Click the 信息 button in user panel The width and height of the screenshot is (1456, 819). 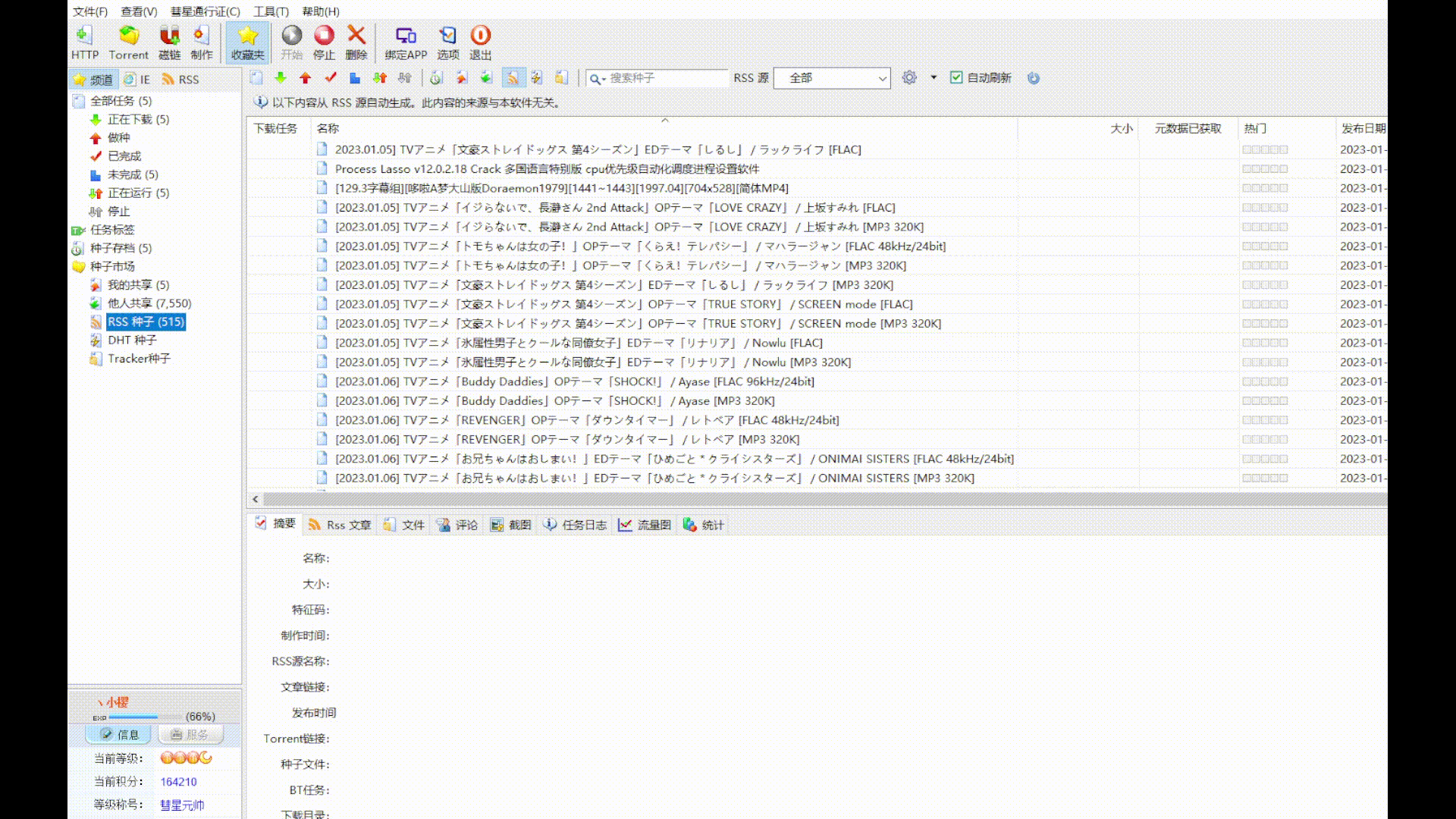pyautogui.click(x=120, y=734)
